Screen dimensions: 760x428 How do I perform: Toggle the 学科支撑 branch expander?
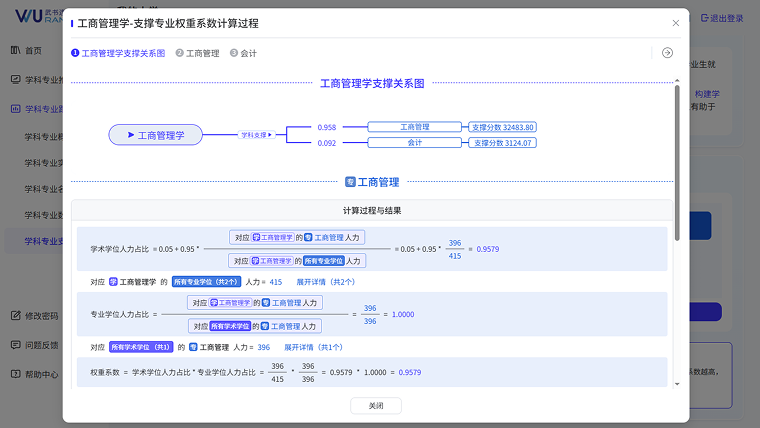pyautogui.click(x=256, y=135)
